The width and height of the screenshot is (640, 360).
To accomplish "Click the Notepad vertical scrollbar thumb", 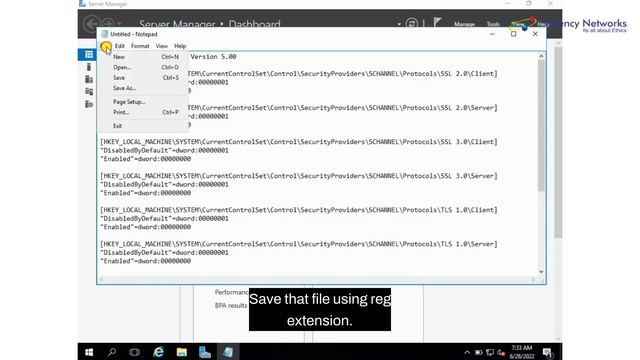I will pyautogui.click(x=541, y=126).
